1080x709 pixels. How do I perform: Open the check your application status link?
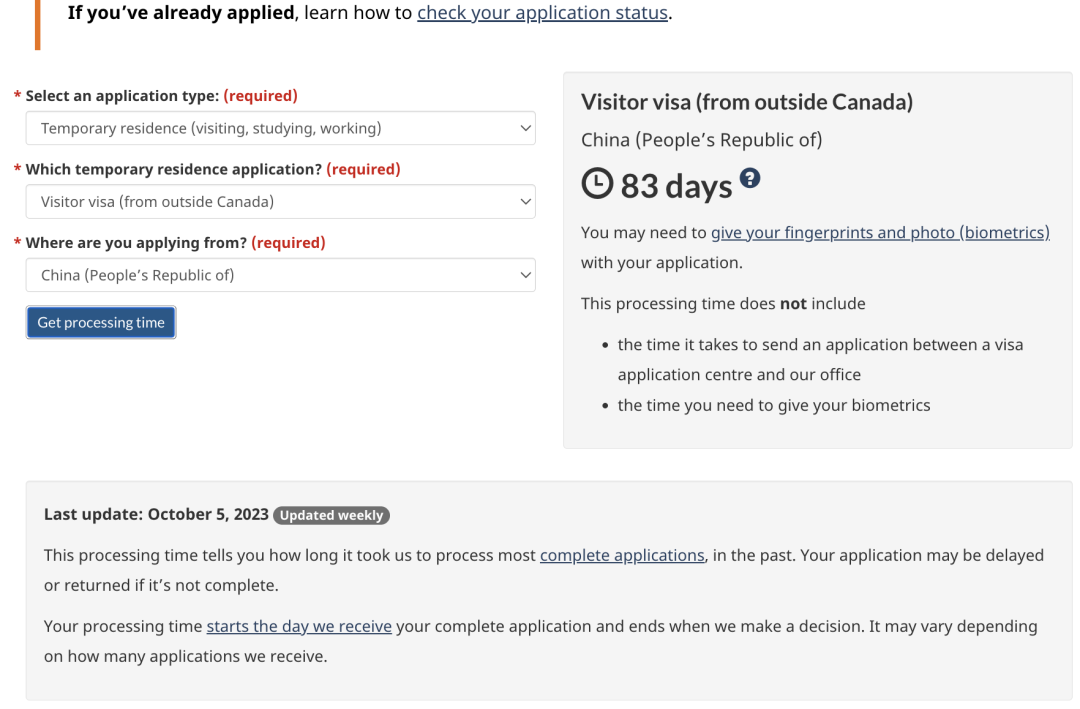pos(542,14)
